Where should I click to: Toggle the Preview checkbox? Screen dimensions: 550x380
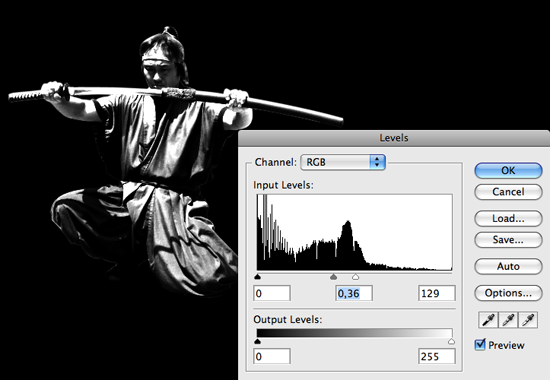pos(480,345)
